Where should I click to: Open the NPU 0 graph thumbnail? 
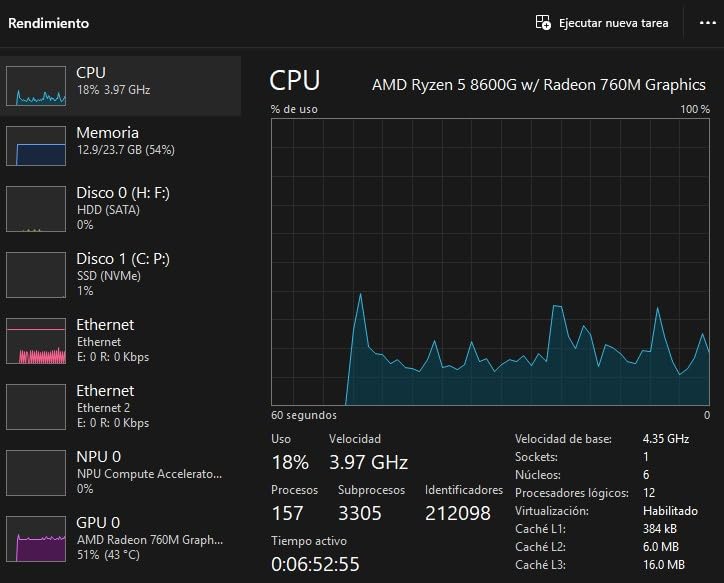tap(36, 472)
